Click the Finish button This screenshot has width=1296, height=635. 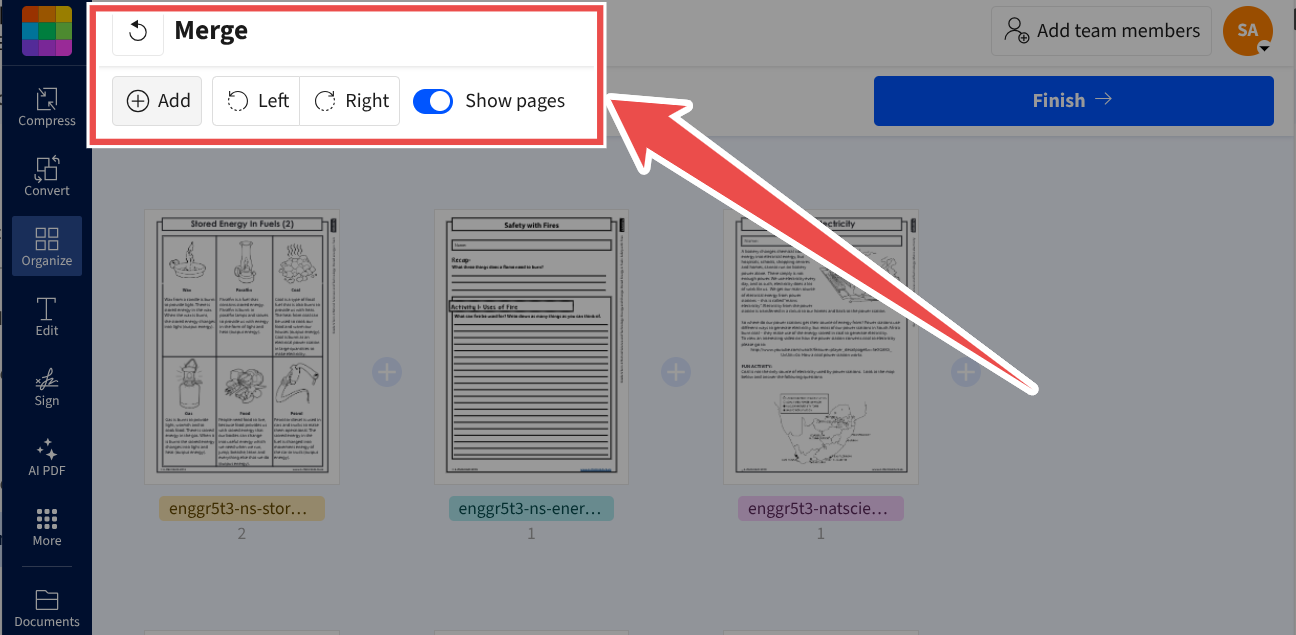(1073, 100)
